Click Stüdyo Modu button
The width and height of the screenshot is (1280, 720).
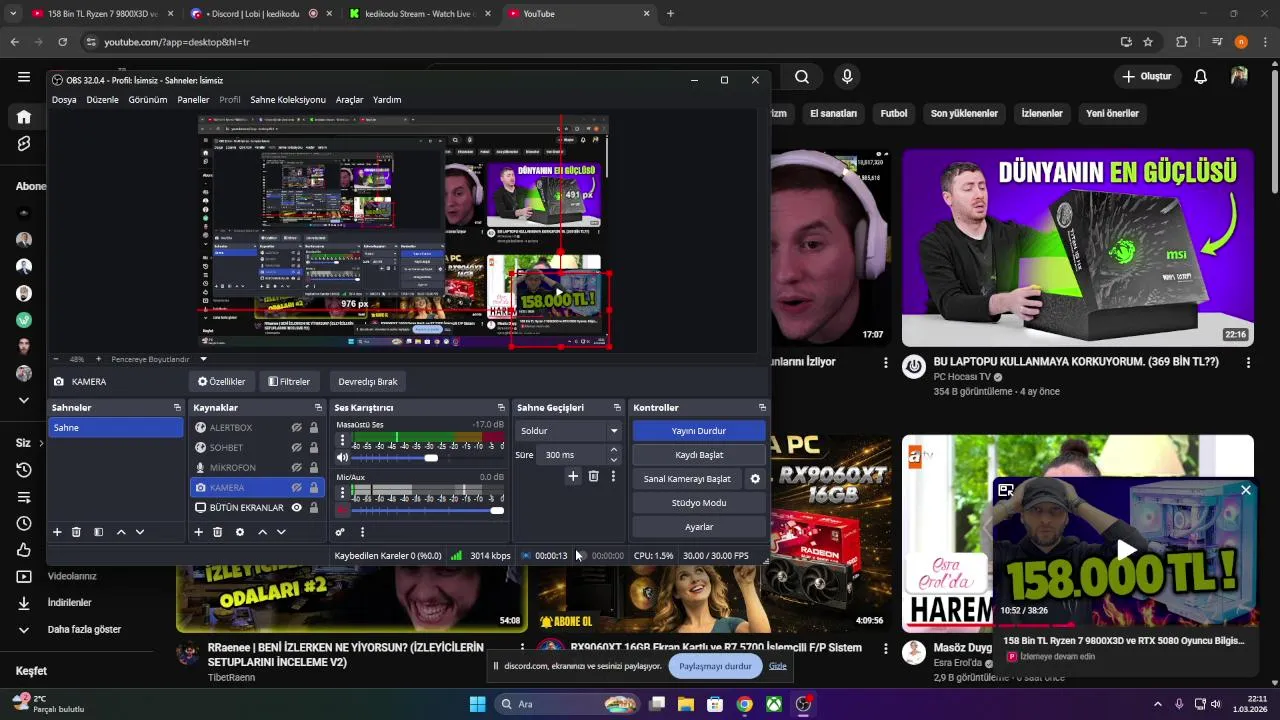pyautogui.click(x=699, y=503)
